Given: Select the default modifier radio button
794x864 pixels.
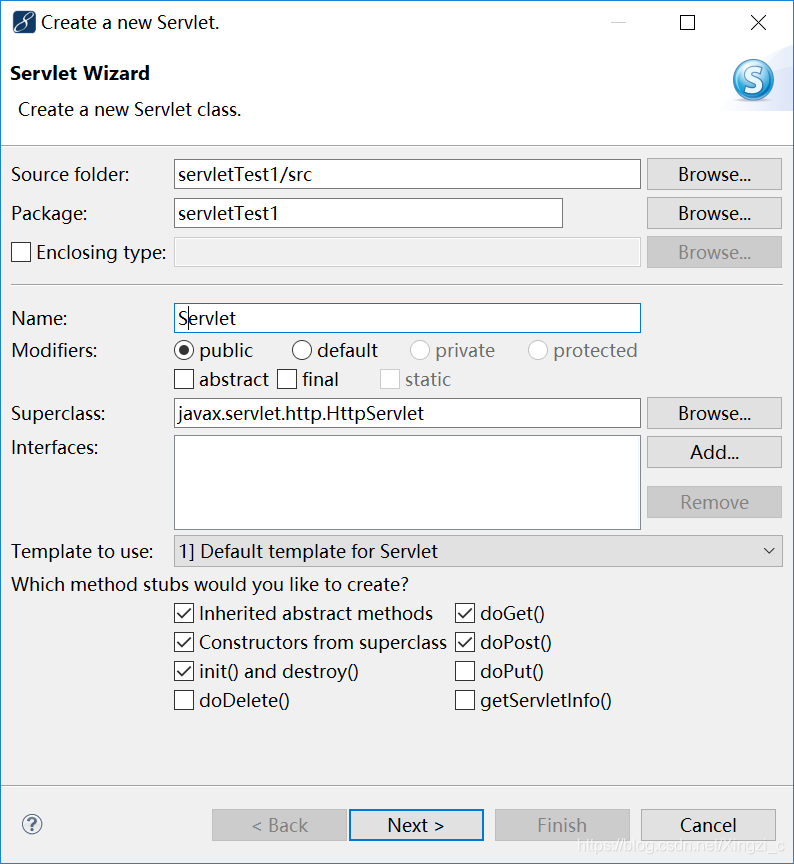Looking at the screenshot, I should click(302, 350).
